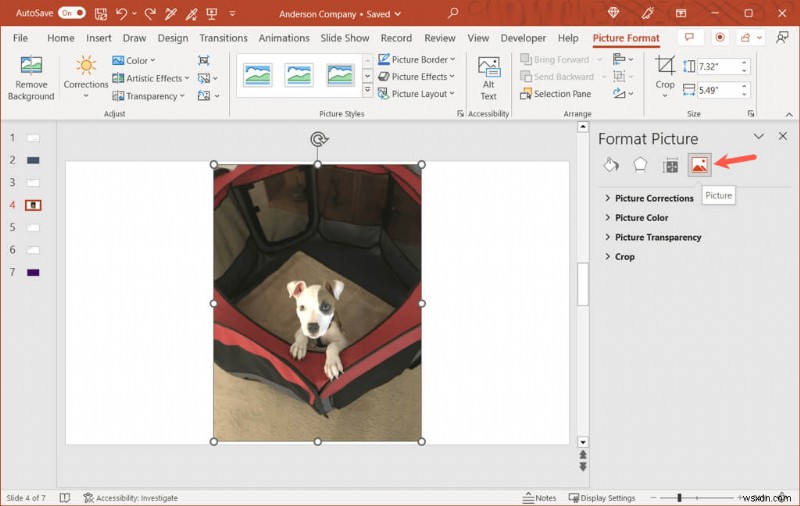This screenshot has width=800, height=506.
Task: Click the picture width field showing 5.49"
Action: click(718, 90)
